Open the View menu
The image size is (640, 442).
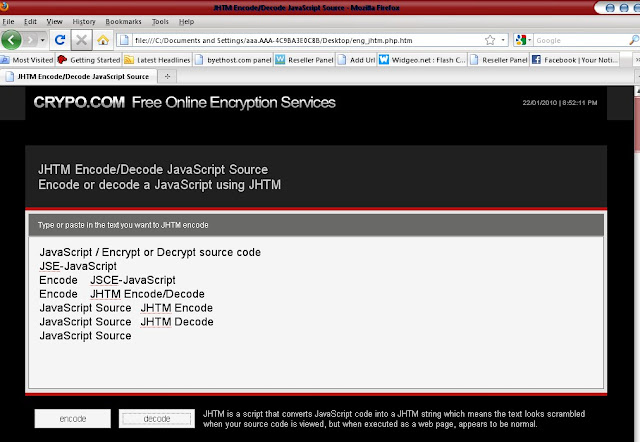(54, 22)
